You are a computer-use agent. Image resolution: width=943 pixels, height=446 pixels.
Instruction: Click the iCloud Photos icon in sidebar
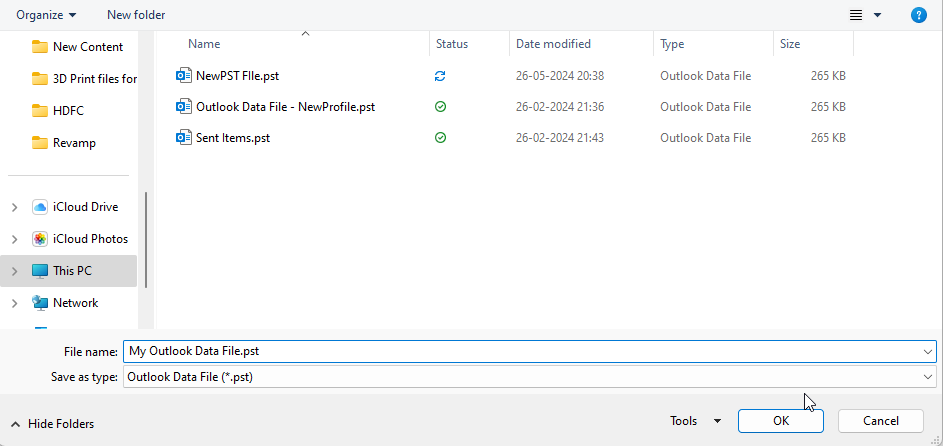[40, 239]
